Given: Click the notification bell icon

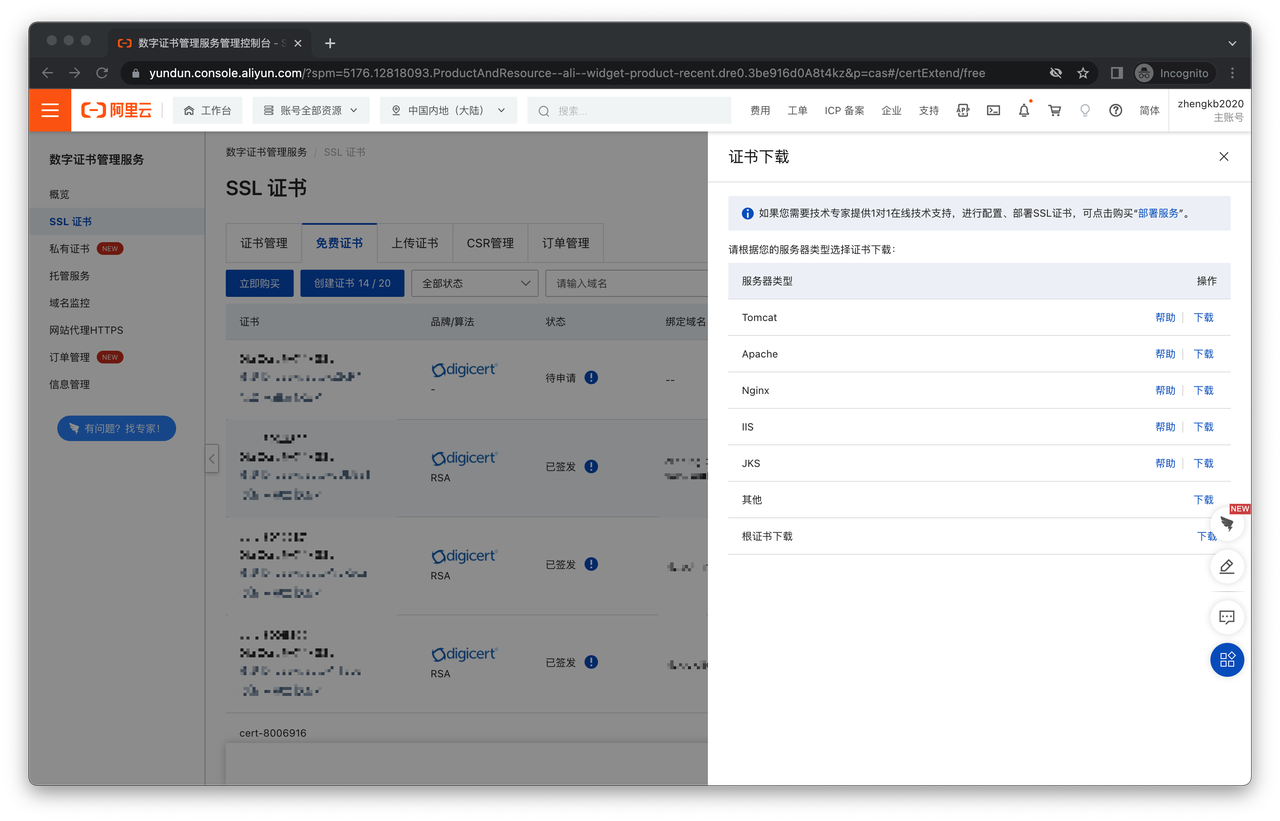Looking at the screenshot, I should [x=1023, y=110].
